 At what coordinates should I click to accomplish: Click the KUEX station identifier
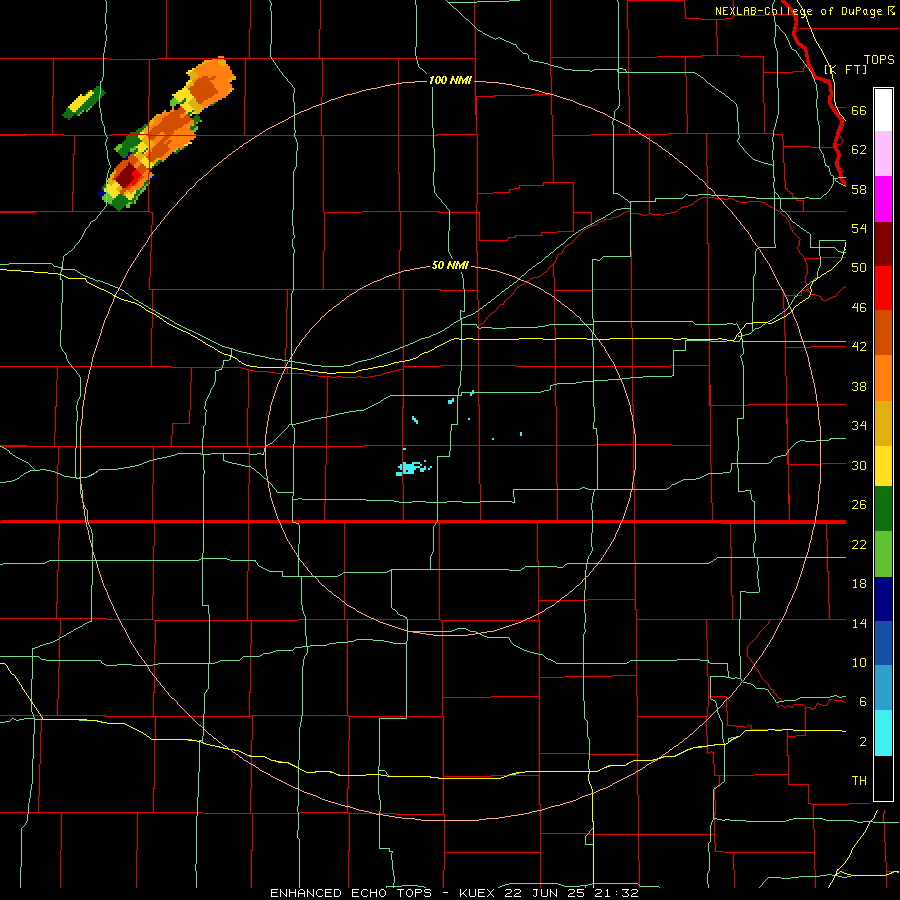[x=479, y=893]
